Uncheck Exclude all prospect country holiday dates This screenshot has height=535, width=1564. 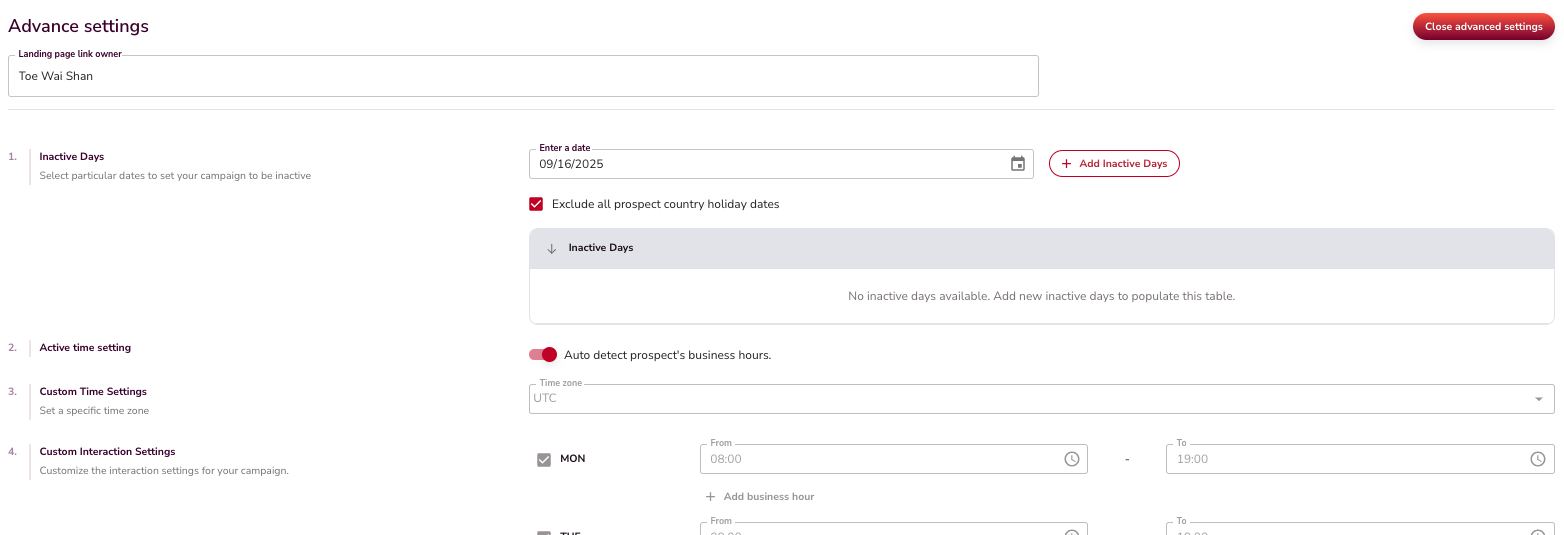[x=537, y=204]
